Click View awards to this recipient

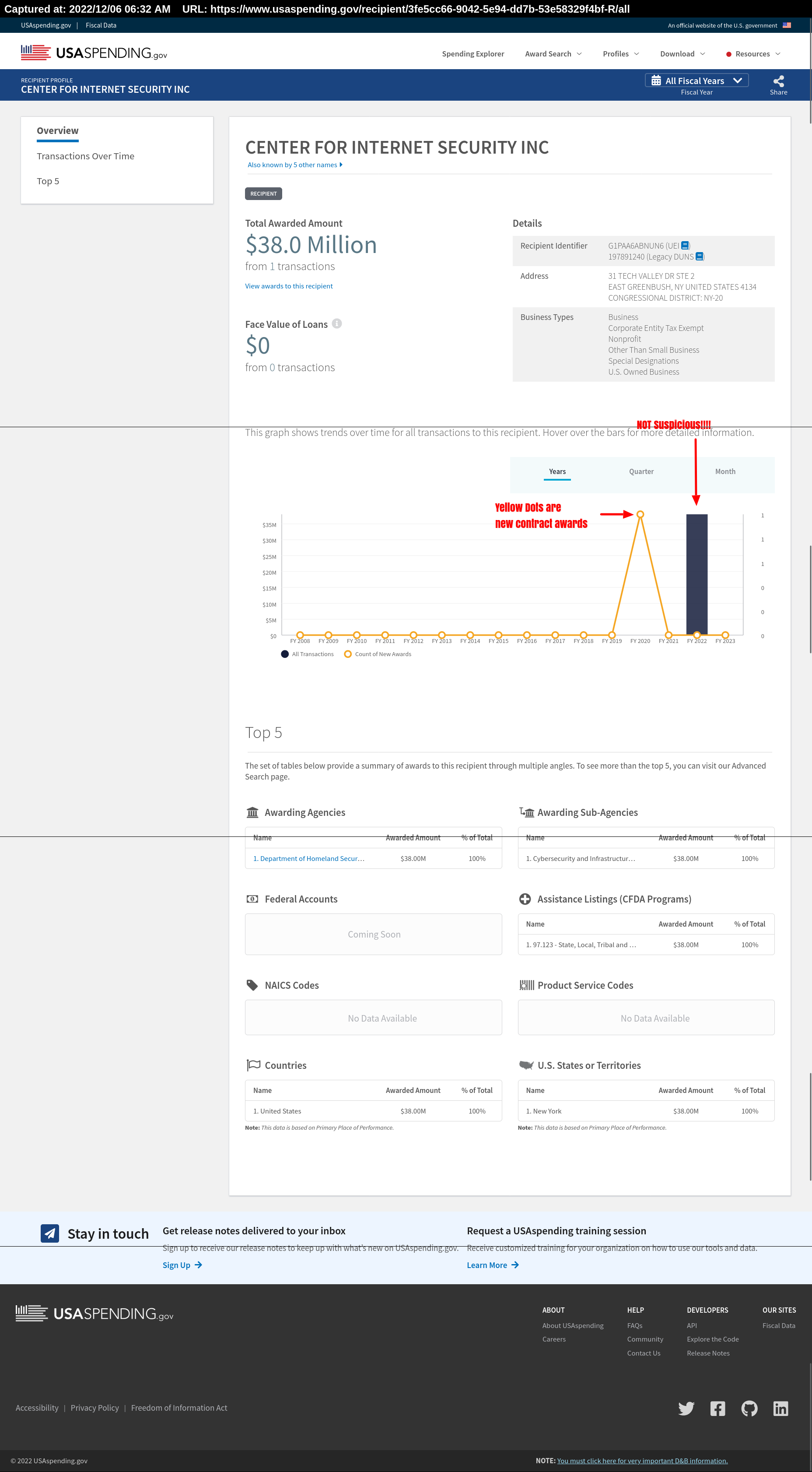(288, 286)
